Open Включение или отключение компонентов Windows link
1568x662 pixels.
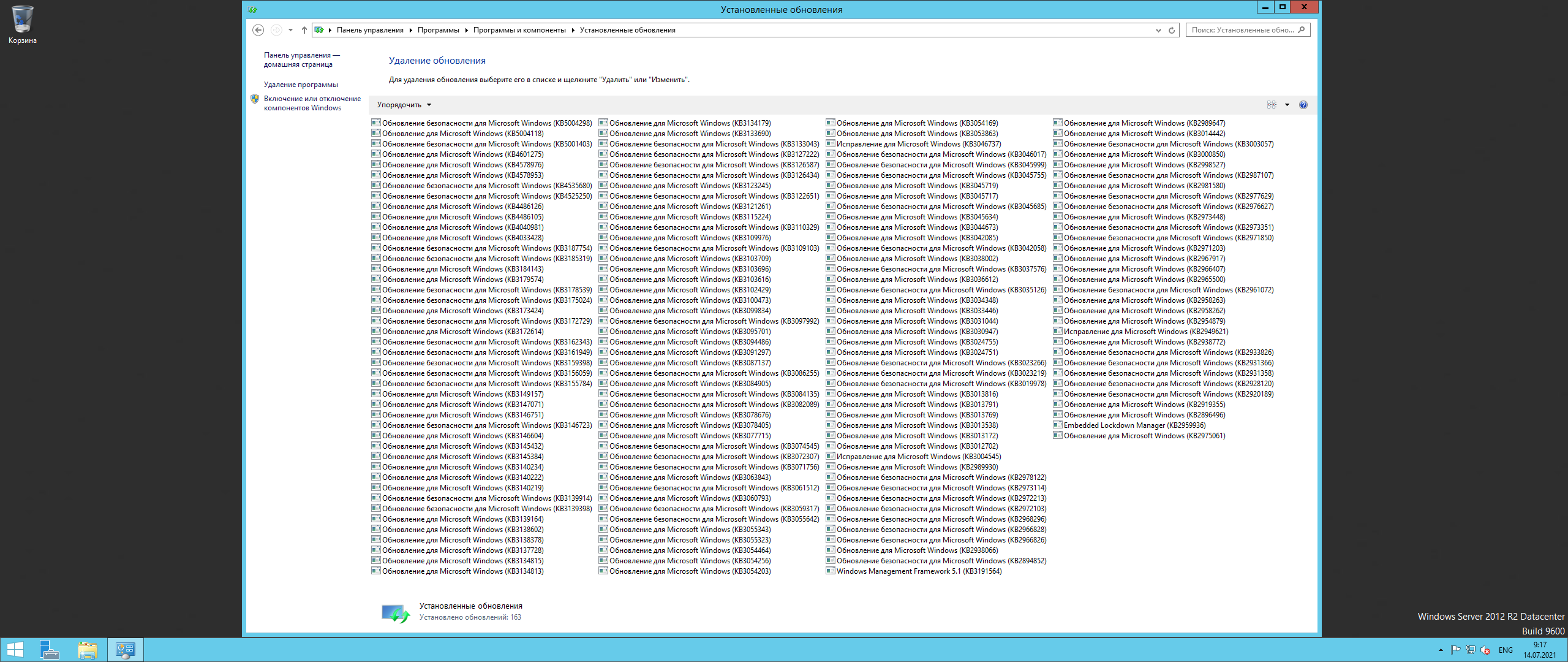click(312, 103)
